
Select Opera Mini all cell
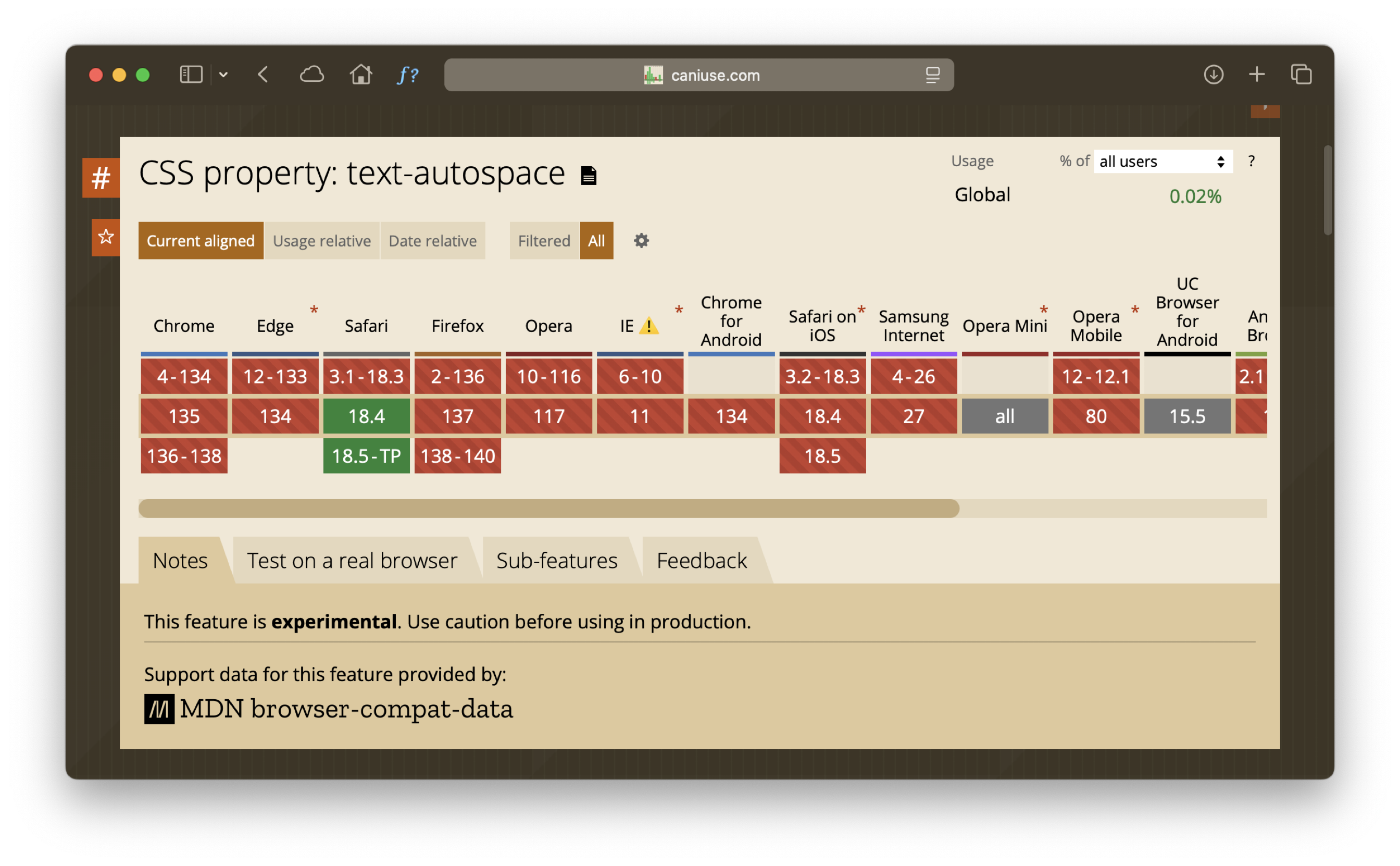pyautogui.click(x=1005, y=416)
